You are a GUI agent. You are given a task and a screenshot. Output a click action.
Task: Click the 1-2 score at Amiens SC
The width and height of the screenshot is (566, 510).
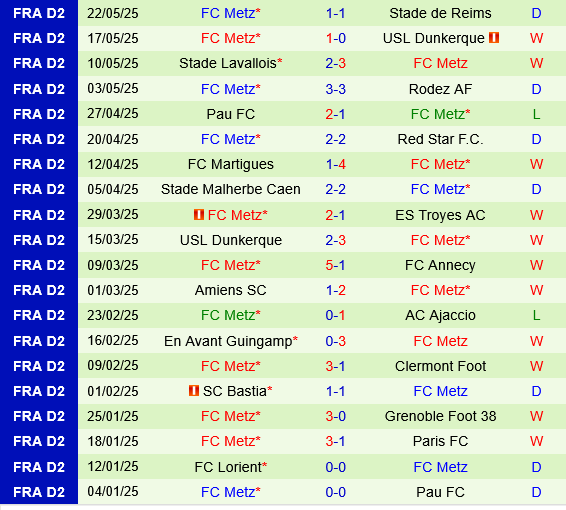tap(335, 290)
